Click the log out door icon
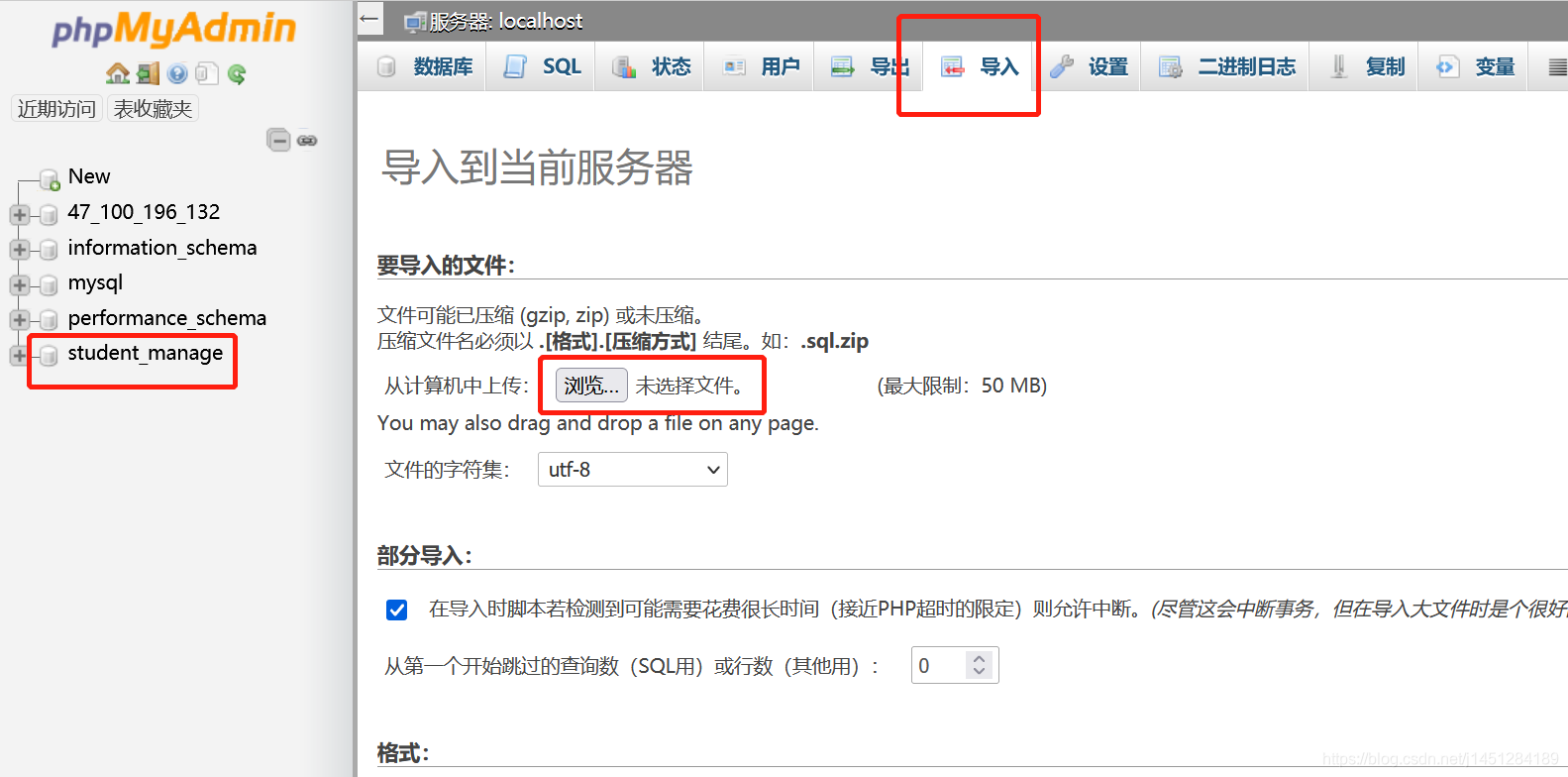 pyautogui.click(x=148, y=73)
